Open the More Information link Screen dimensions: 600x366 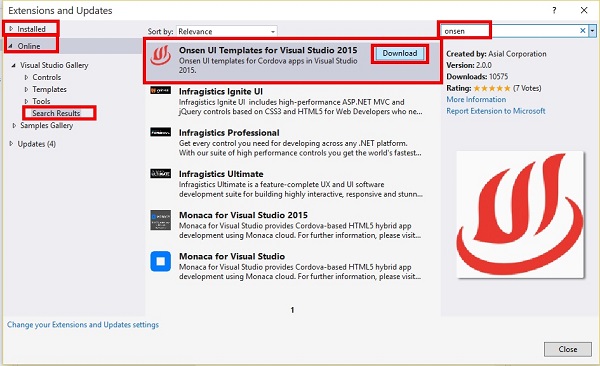coord(476,100)
